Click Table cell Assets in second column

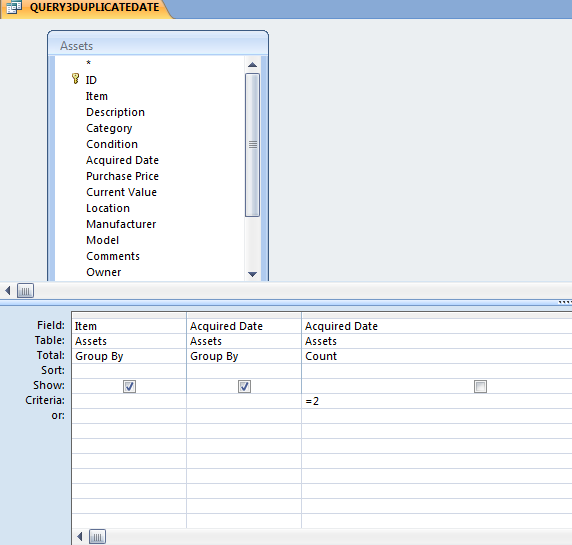[244, 341]
